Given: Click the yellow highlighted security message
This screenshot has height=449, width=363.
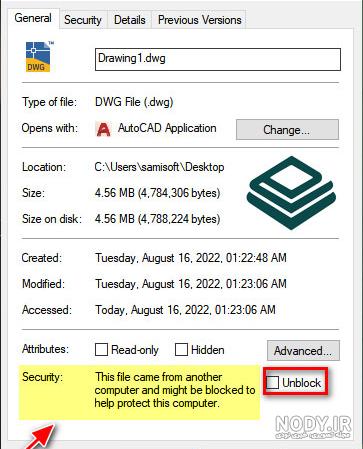Looking at the screenshot, I should [x=139, y=392].
